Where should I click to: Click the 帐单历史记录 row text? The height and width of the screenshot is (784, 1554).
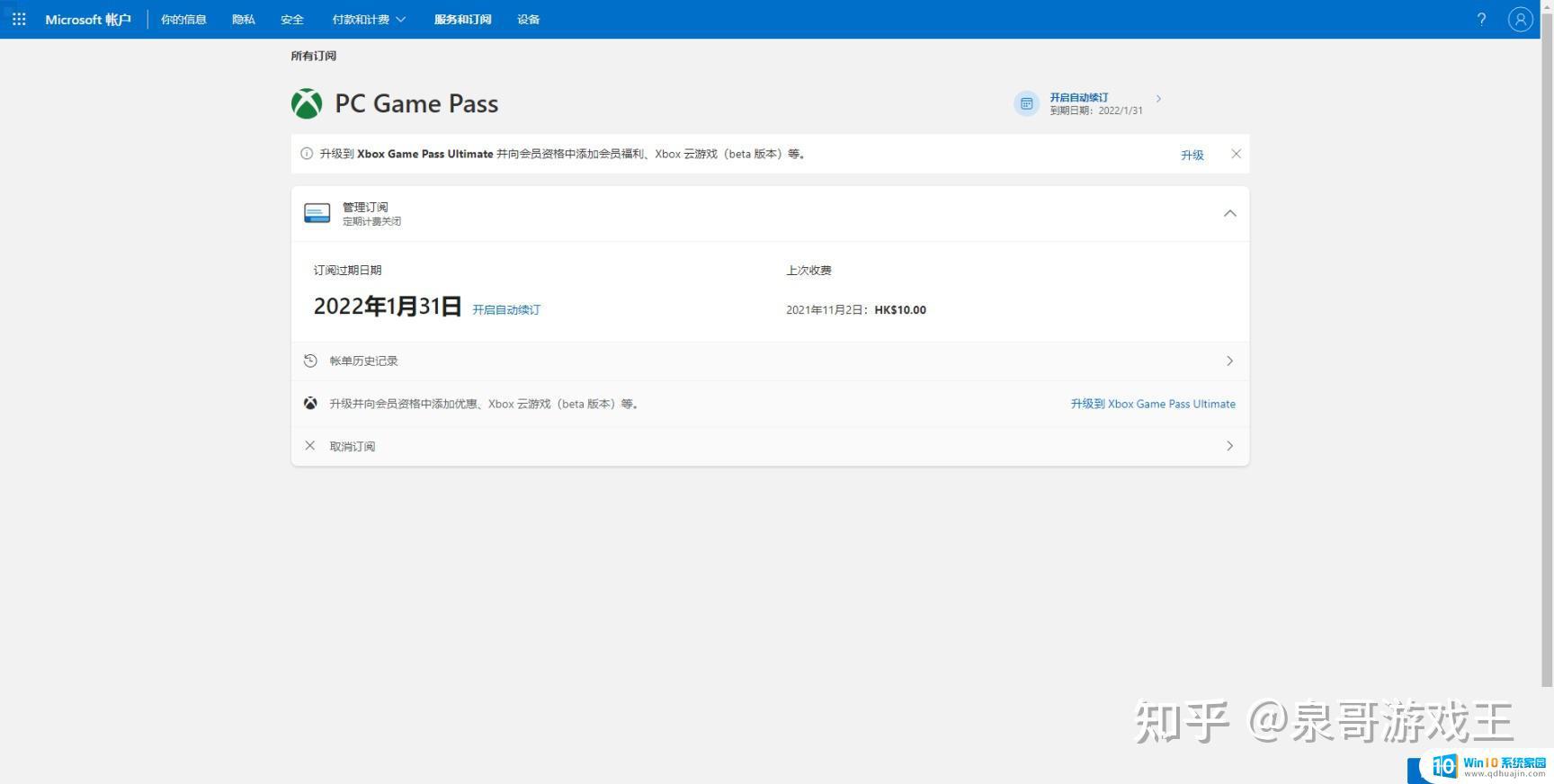pos(363,361)
